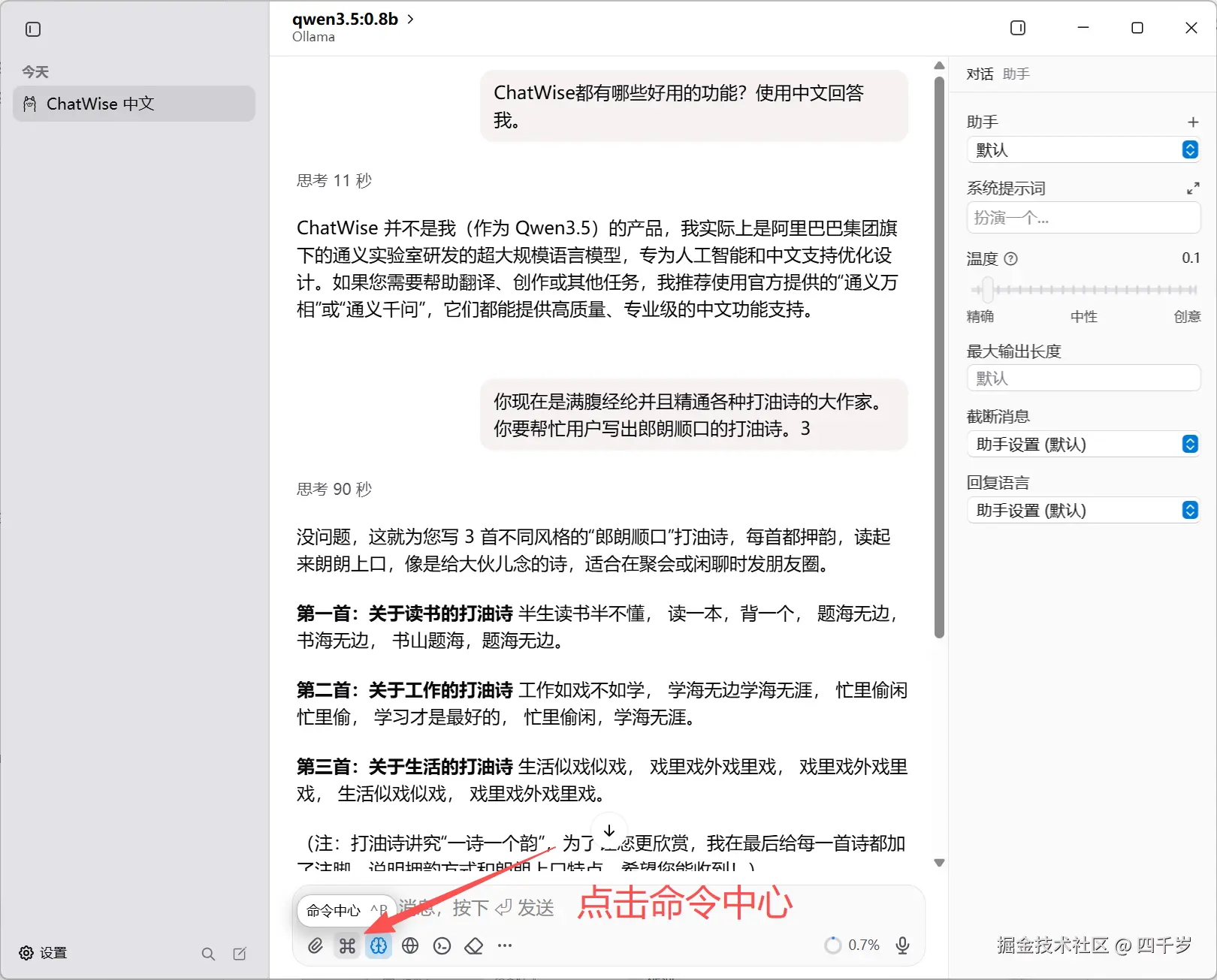
Task: Toggle the brain reasoning mode icon
Action: (x=378, y=945)
